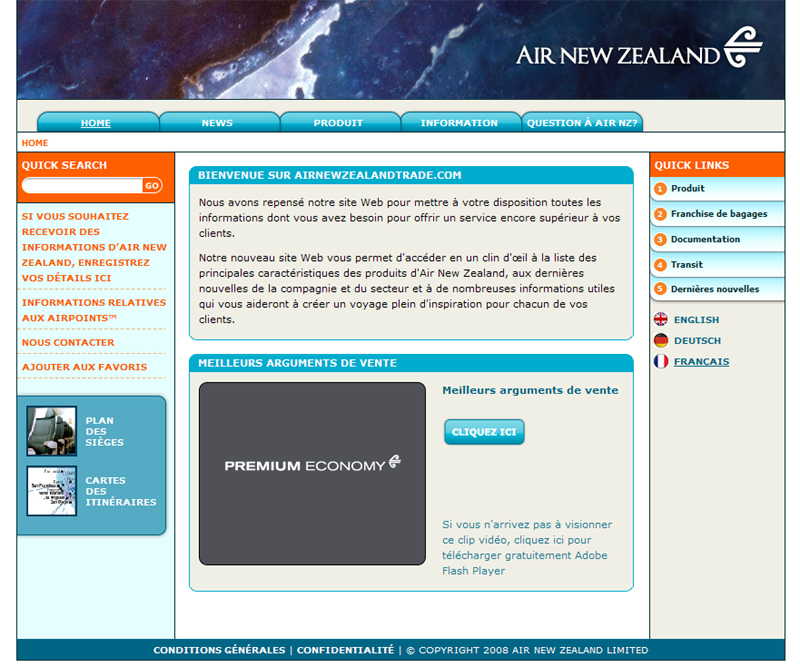Screen dimensions: 800x667
Task: Open the QUESTION À AIR NZ? tab
Action: click(x=582, y=123)
